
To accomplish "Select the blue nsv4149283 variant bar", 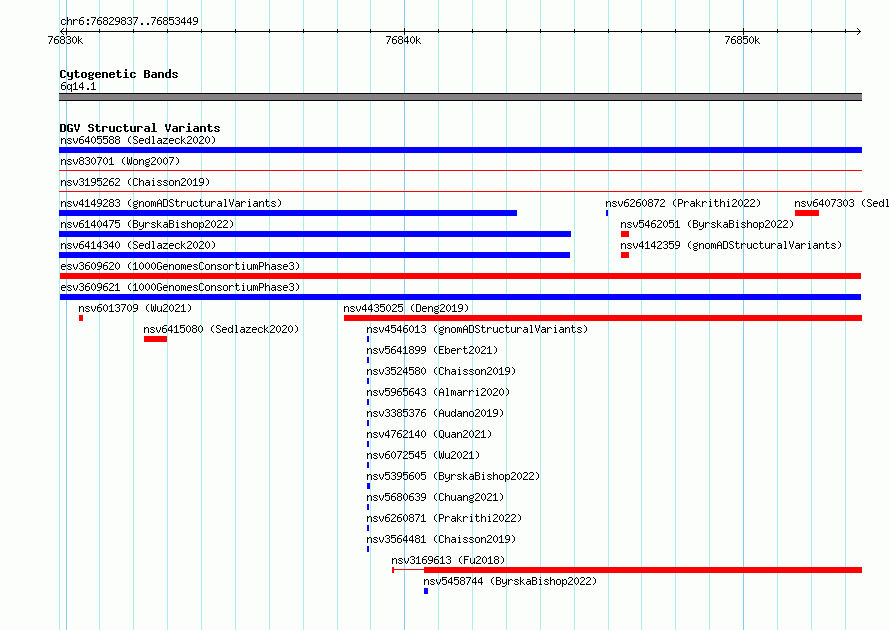I will (288, 213).
